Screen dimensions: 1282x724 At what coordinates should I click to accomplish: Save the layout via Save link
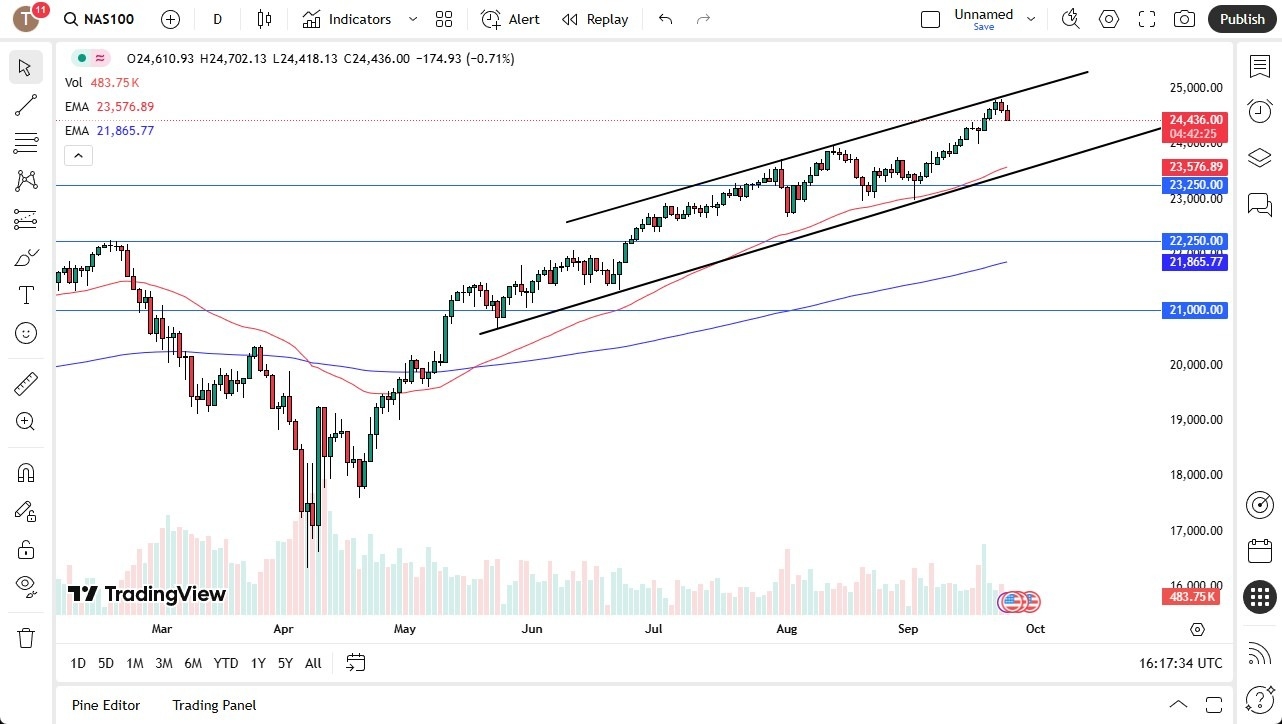983,28
